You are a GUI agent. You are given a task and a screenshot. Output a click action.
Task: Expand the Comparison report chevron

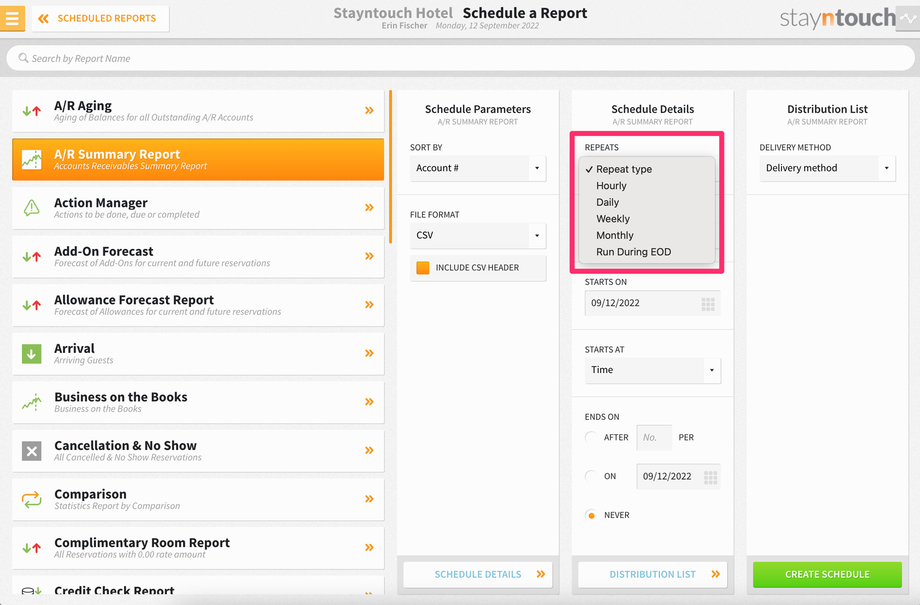pos(369,499)
